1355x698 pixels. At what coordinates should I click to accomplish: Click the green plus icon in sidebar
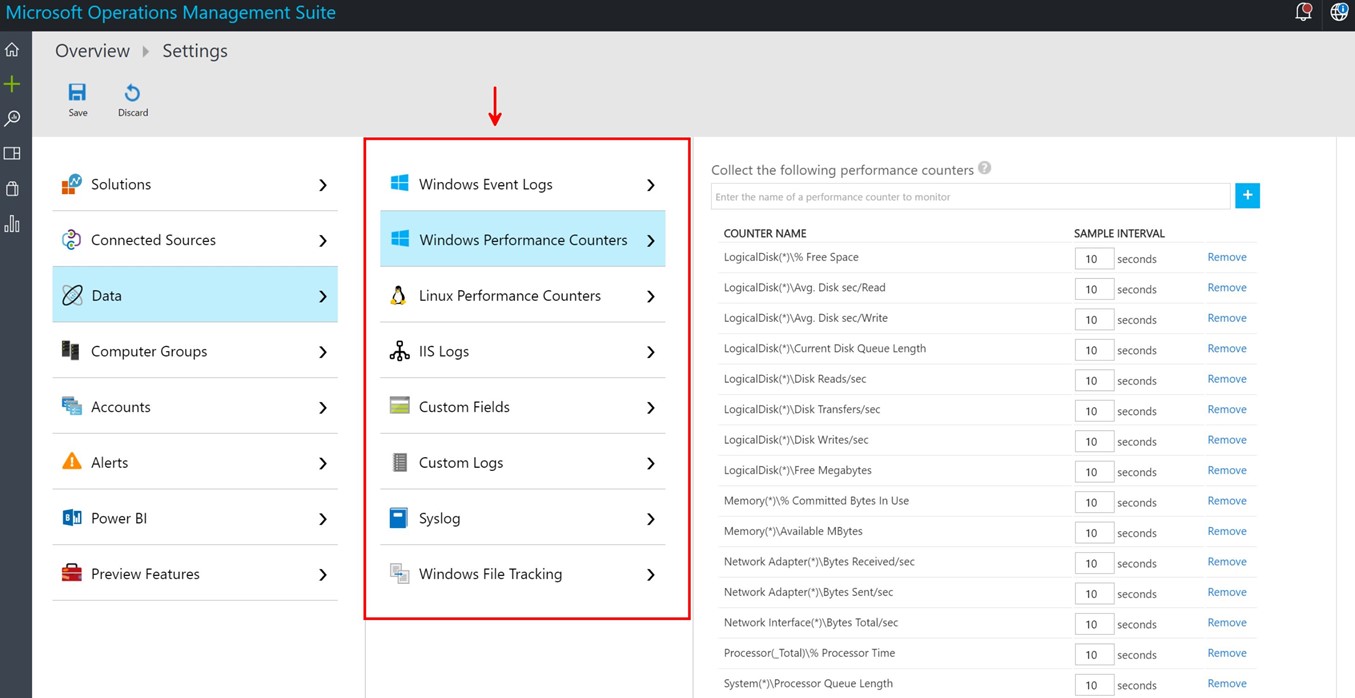[x=12, y=84]
